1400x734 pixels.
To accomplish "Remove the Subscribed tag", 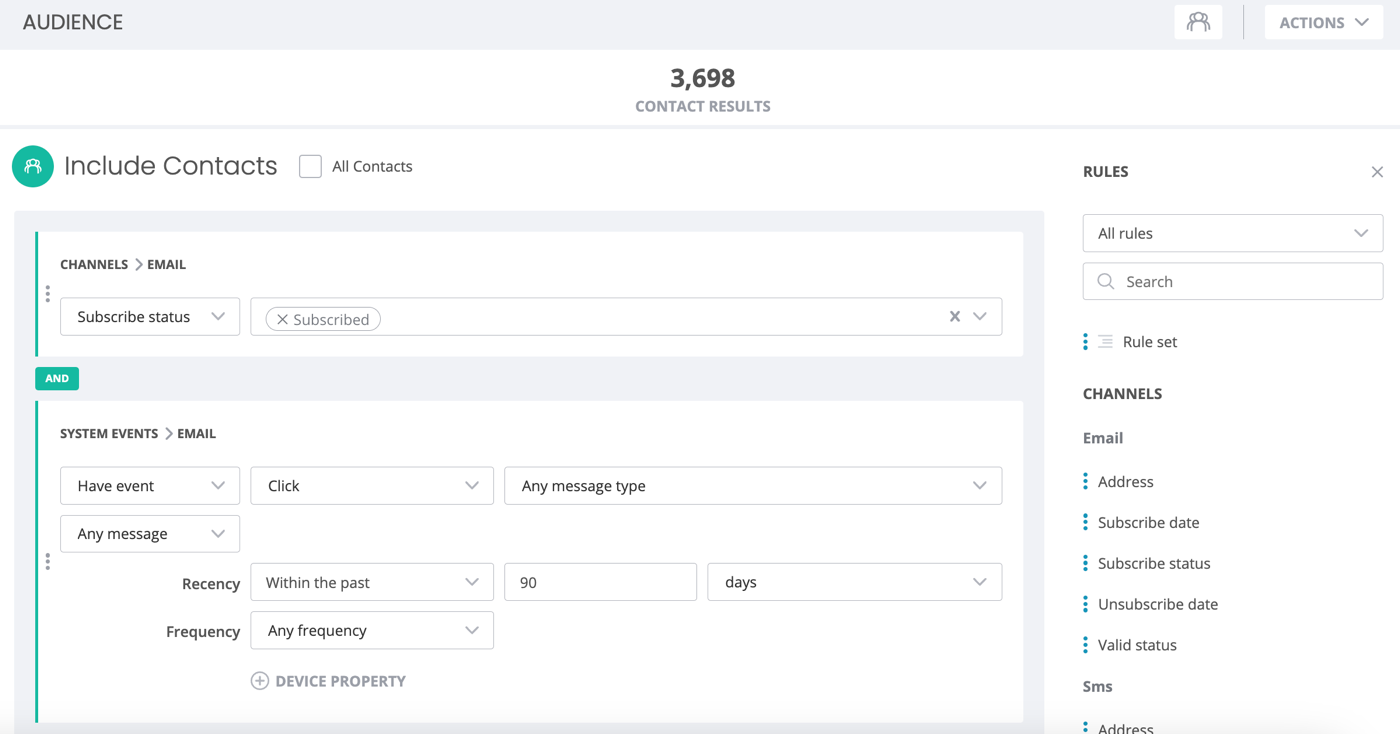I will (283, 320).
